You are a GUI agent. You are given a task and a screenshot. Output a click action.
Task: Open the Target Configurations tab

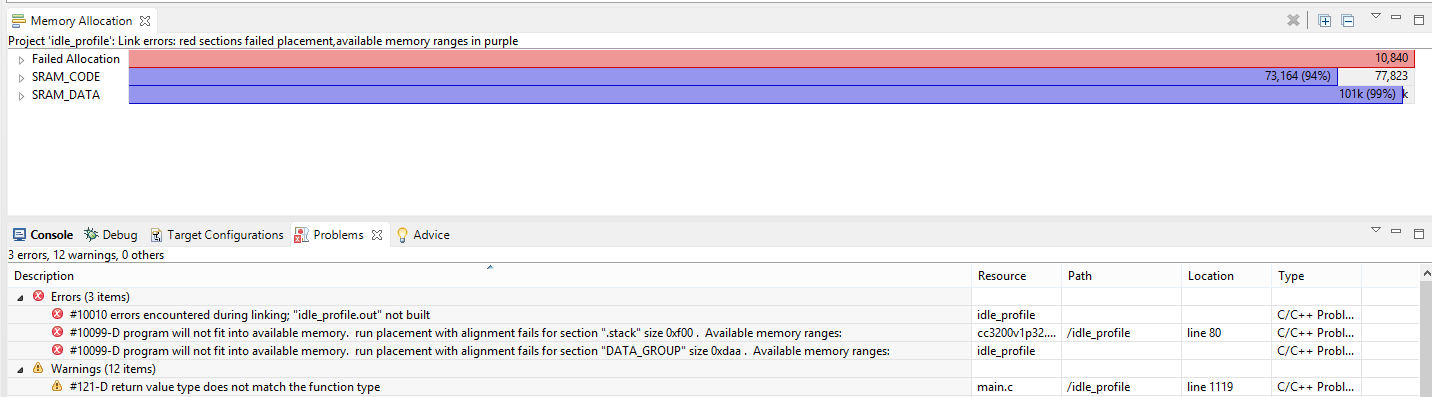(217, 235)
